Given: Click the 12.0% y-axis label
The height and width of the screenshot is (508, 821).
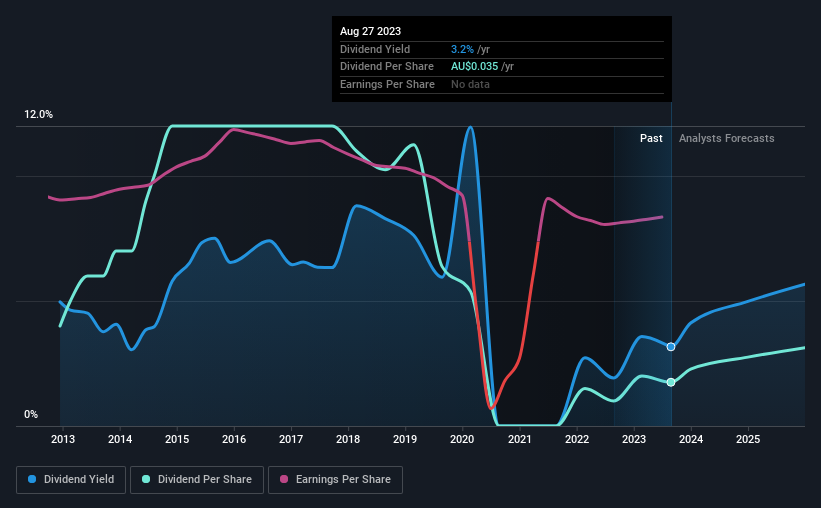Looking at the screenshot, I should (38, 114).
